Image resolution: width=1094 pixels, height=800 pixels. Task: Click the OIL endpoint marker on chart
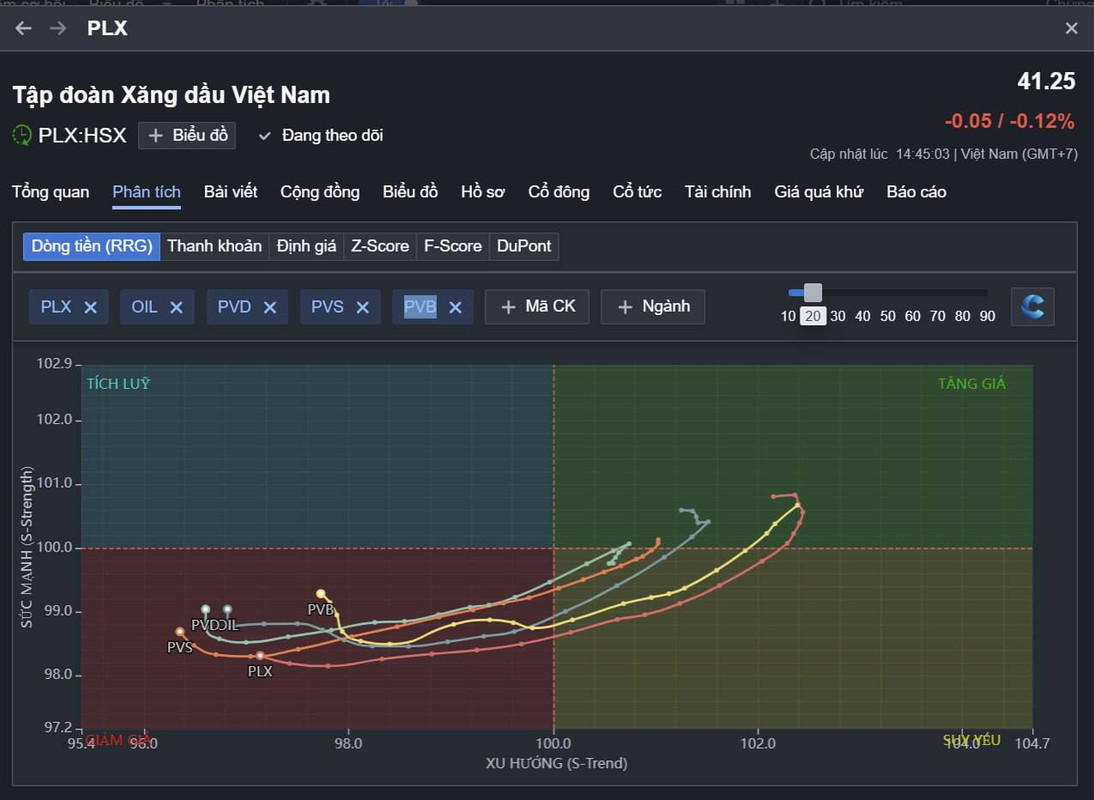click(x=227, y=610)
